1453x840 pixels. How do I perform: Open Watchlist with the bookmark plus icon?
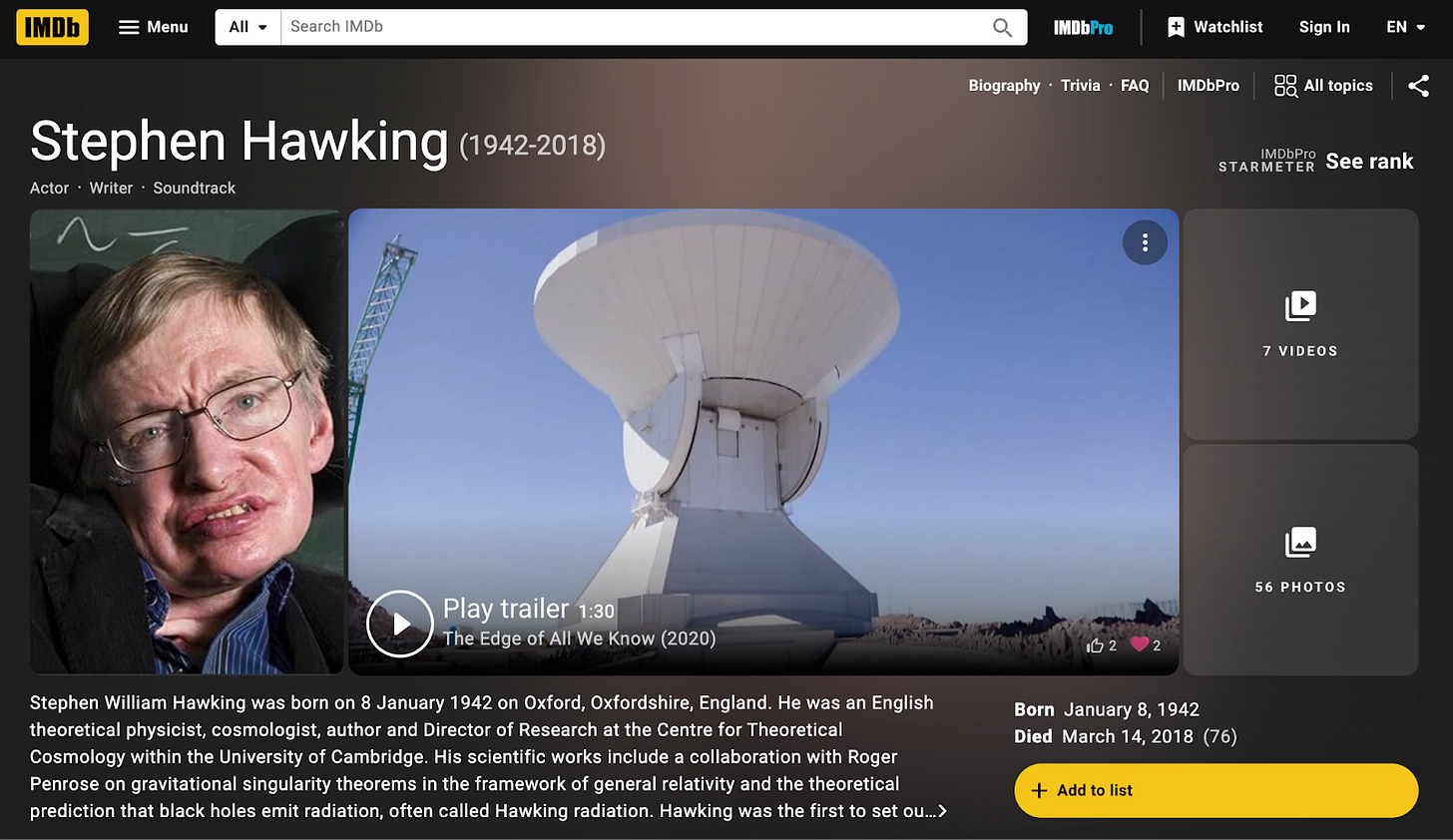tap(1215, 27)
